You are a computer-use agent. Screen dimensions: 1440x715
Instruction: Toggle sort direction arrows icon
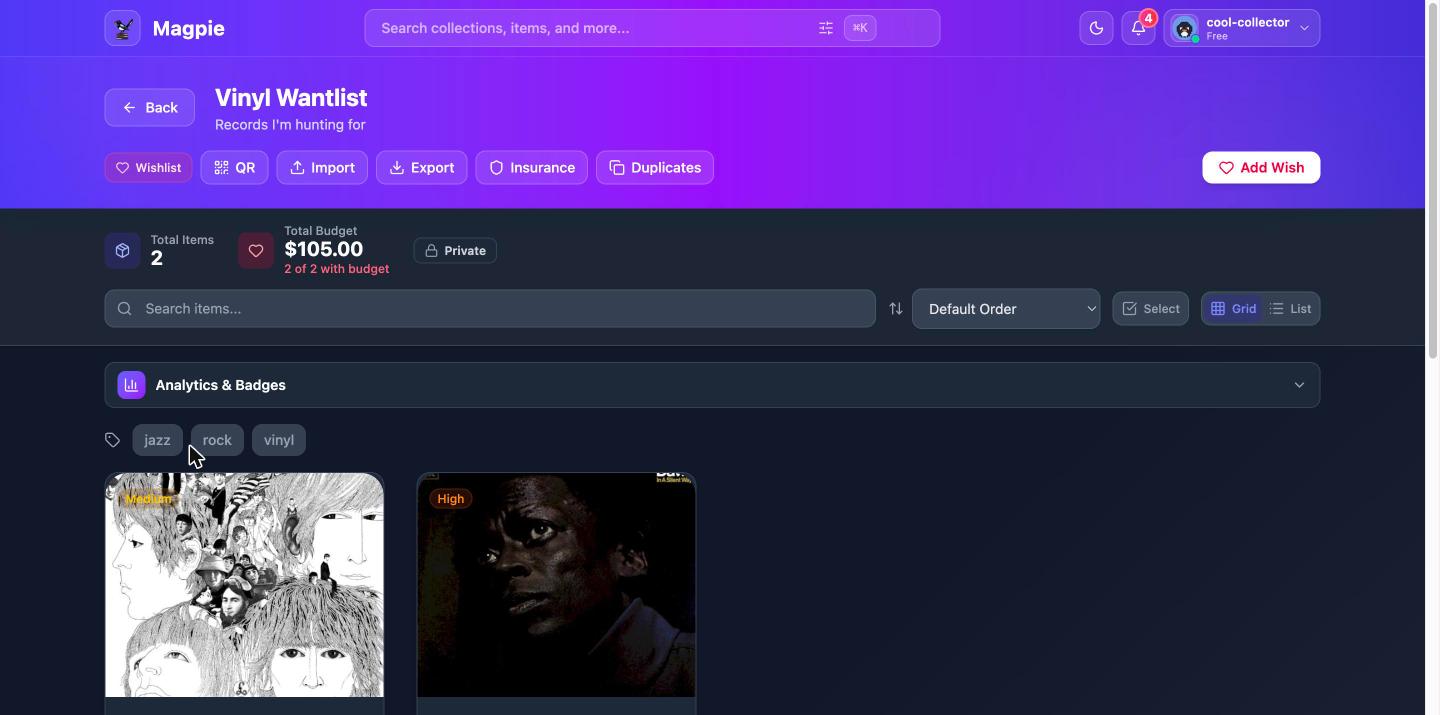[x=896, y=309]
